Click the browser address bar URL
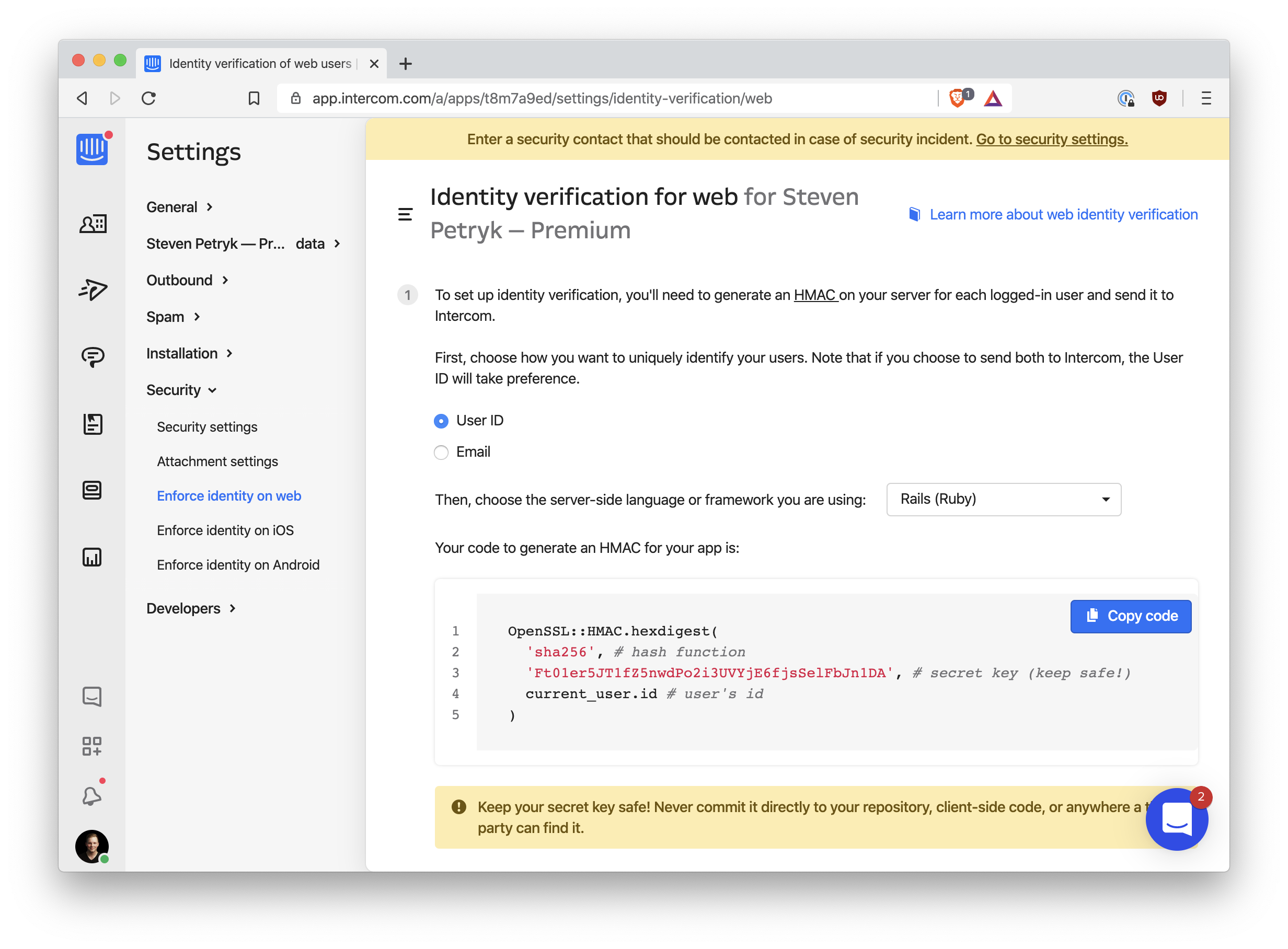The width and height of the screenshot is (1288, 949). (x=542, y=98)
